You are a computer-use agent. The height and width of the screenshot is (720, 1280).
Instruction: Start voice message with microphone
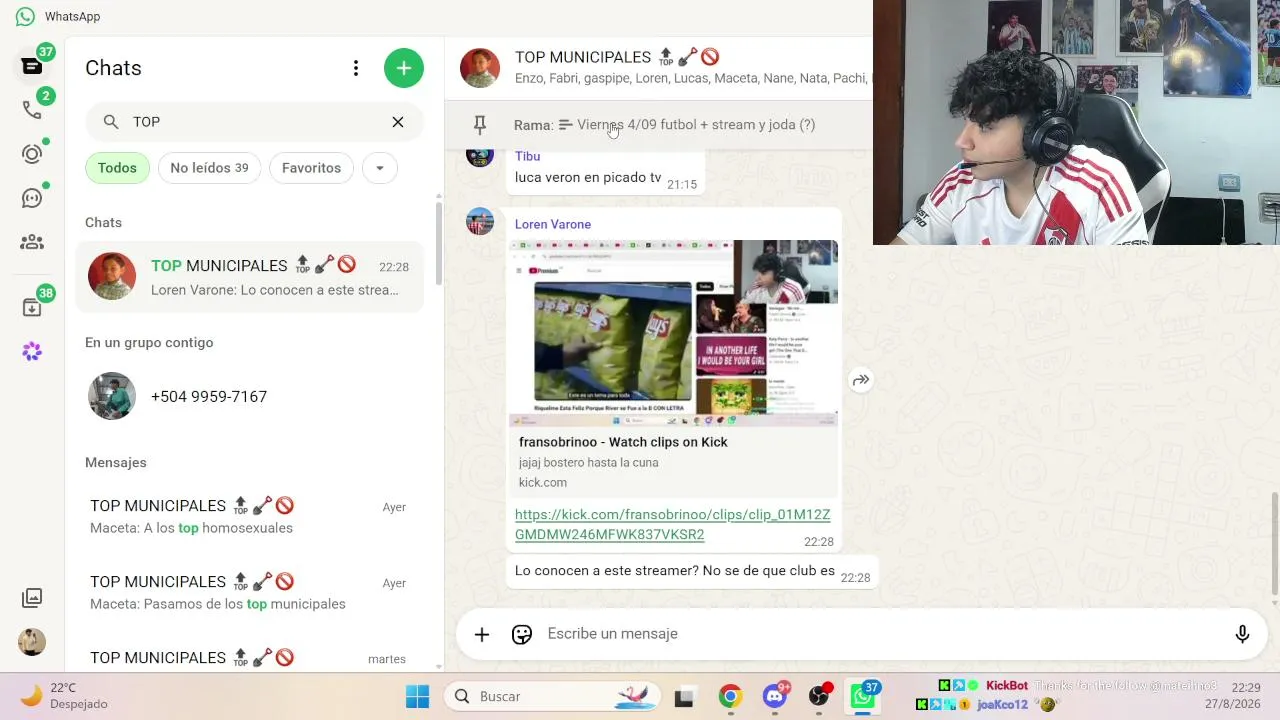pos(1242,634)
